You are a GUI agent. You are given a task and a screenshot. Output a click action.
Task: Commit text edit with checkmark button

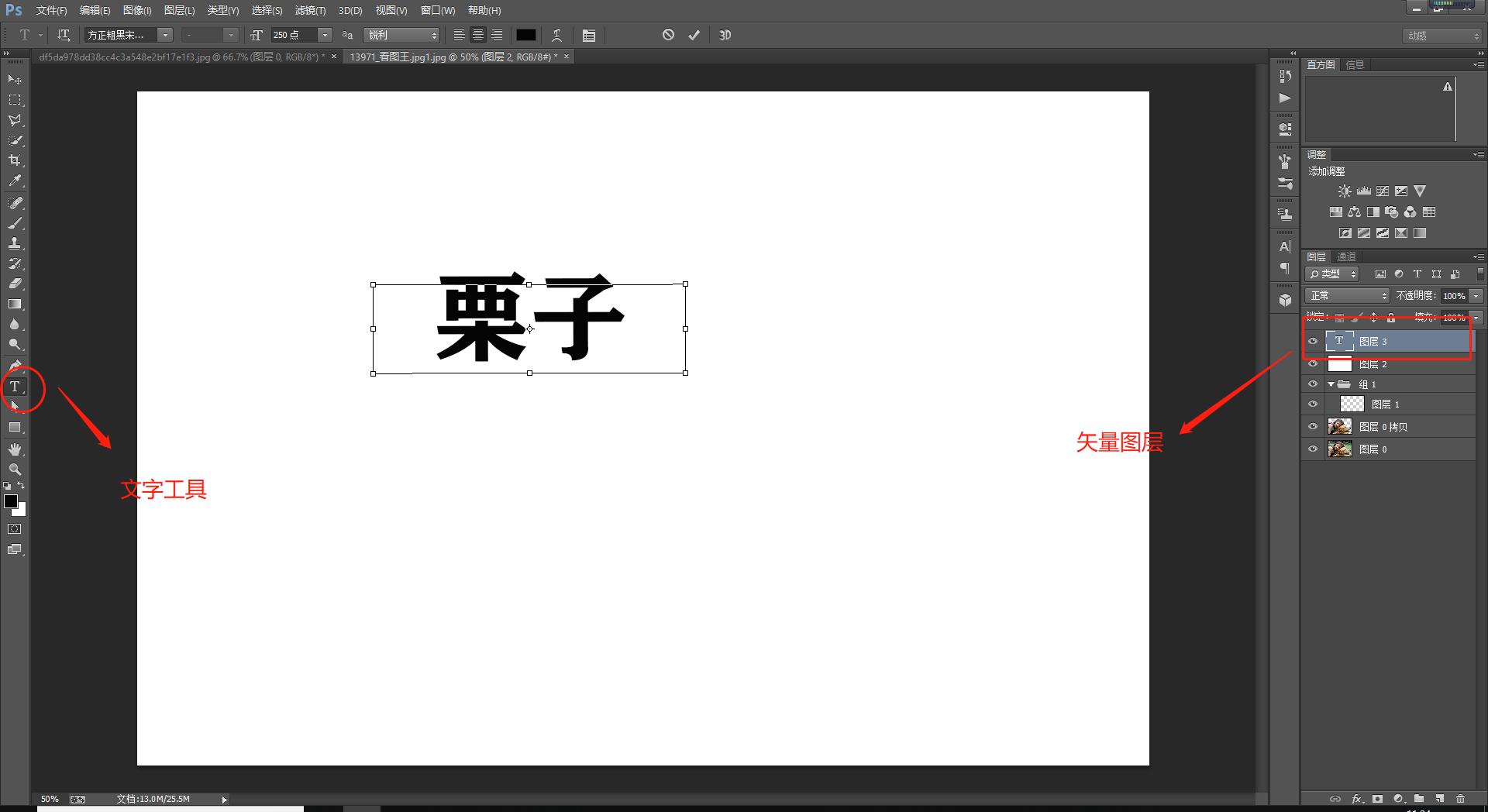[x=694, y=35]
